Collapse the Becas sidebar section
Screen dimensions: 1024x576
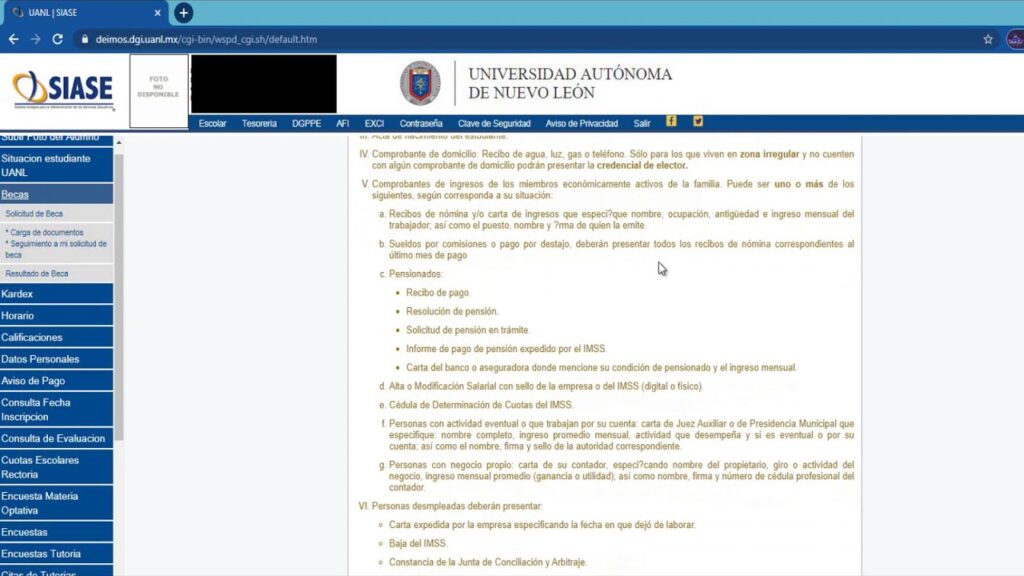pos(56,194)
